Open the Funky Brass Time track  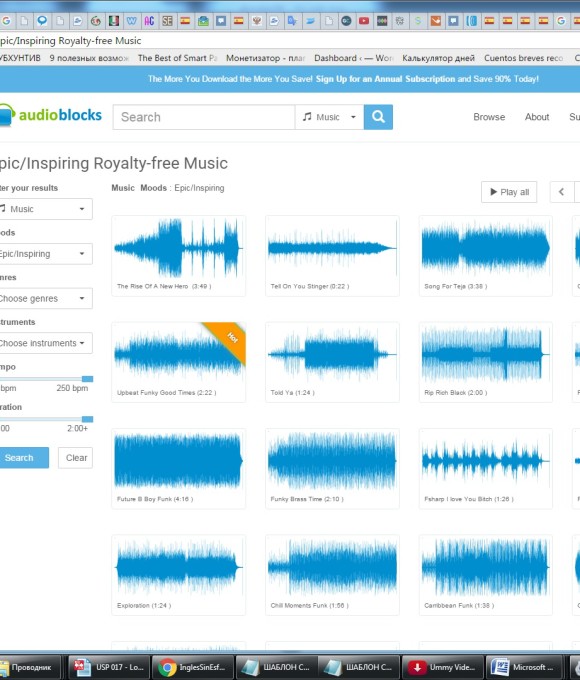(x=332, y=468)
